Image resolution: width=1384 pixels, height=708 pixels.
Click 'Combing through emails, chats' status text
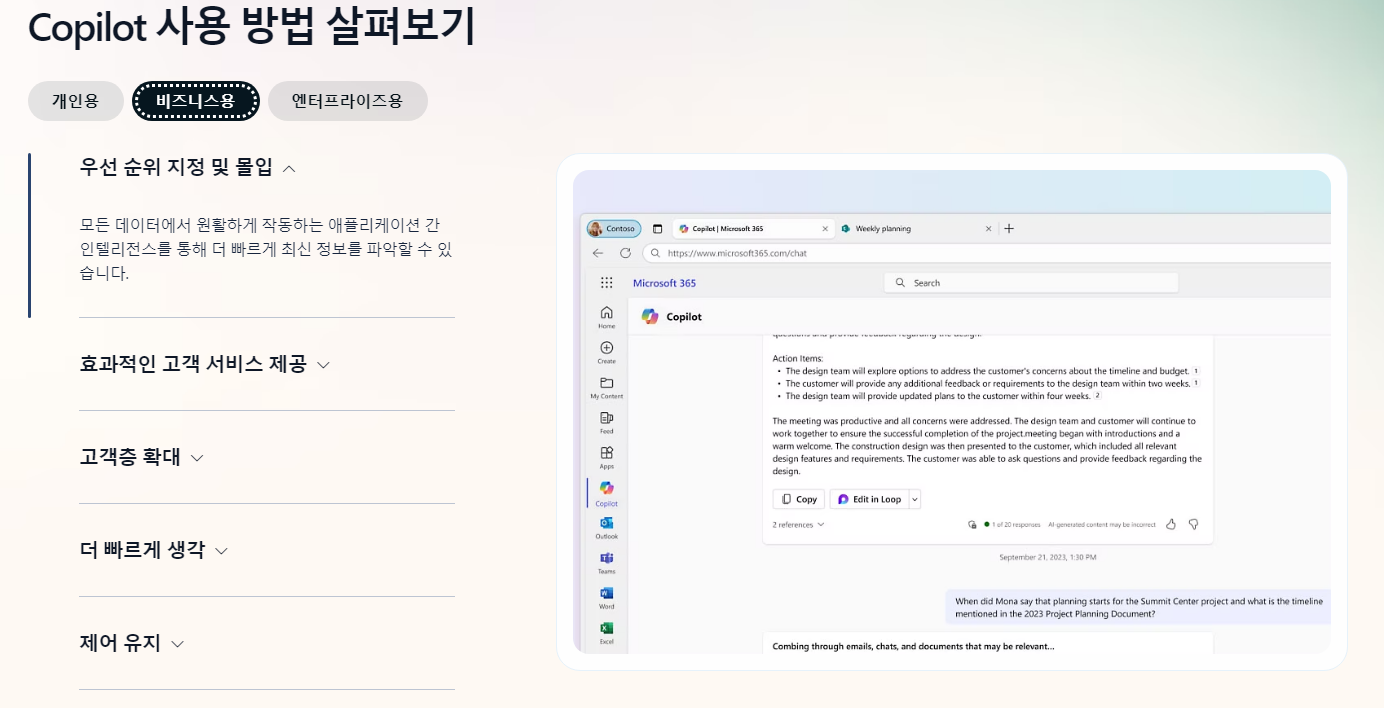pyautogui.click(x=912, y=646)
